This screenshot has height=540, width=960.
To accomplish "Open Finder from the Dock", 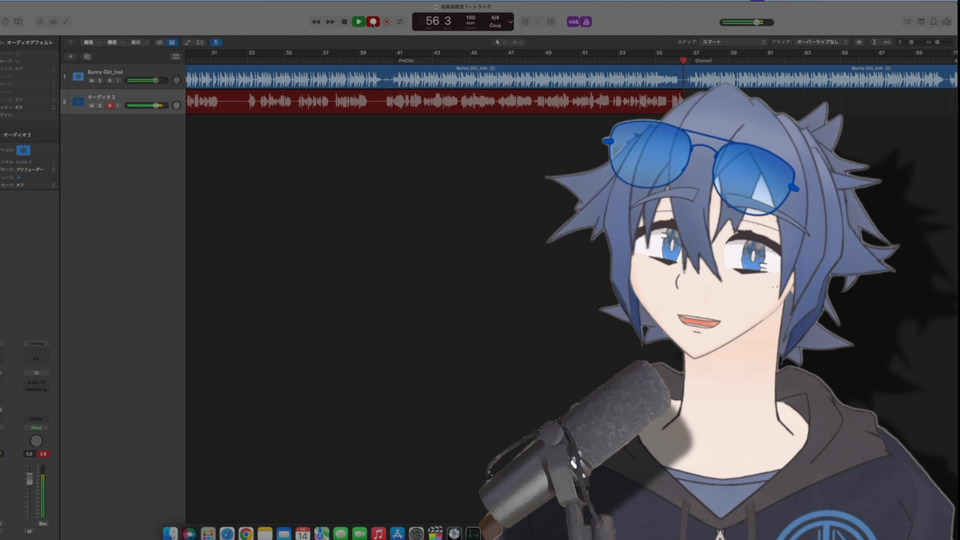I will (170, 534).
